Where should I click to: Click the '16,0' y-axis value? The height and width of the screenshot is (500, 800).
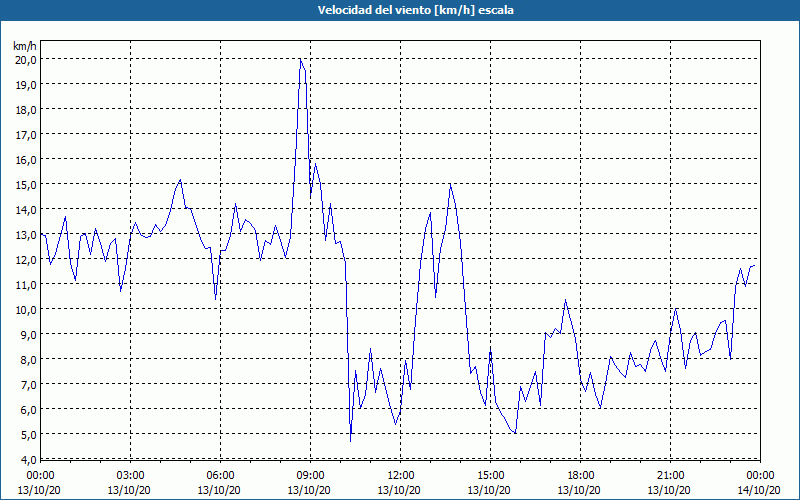pyautogui.click(x=26, y=160)
